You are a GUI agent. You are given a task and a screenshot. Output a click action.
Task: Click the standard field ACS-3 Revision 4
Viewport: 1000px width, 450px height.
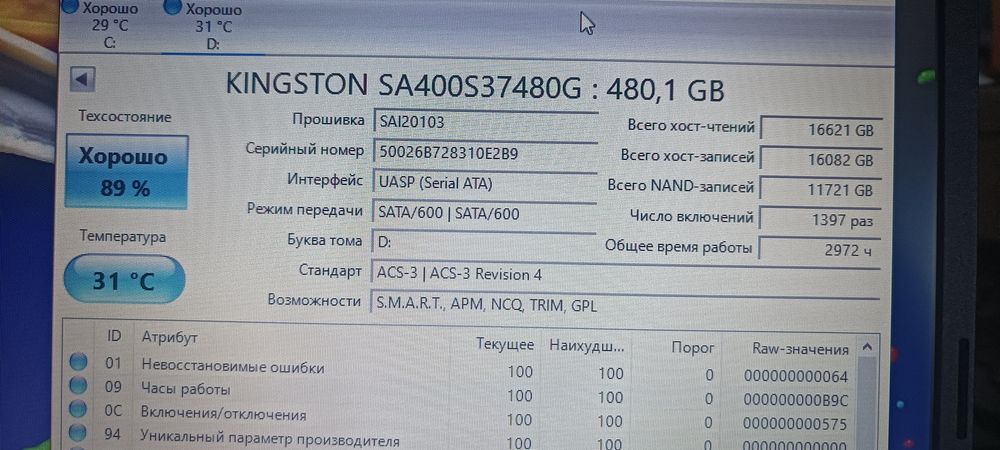(625, 273)
